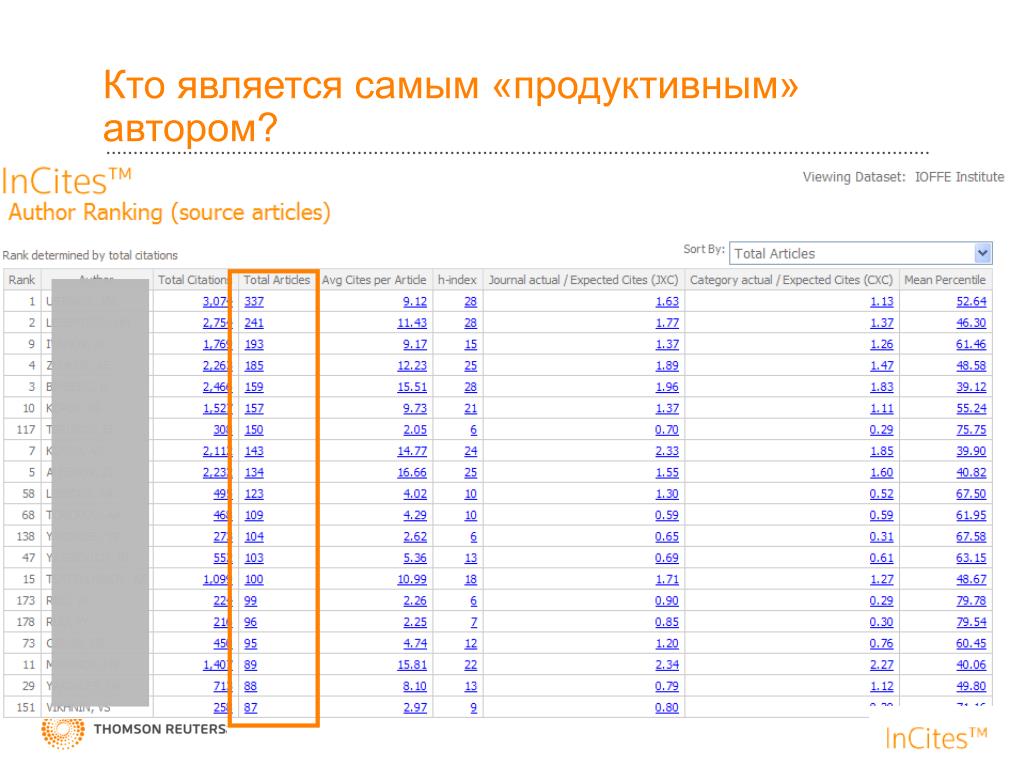Click the 12.23 average cites link
Viewport: 1024px width, 768px height.
coord(412,366)
